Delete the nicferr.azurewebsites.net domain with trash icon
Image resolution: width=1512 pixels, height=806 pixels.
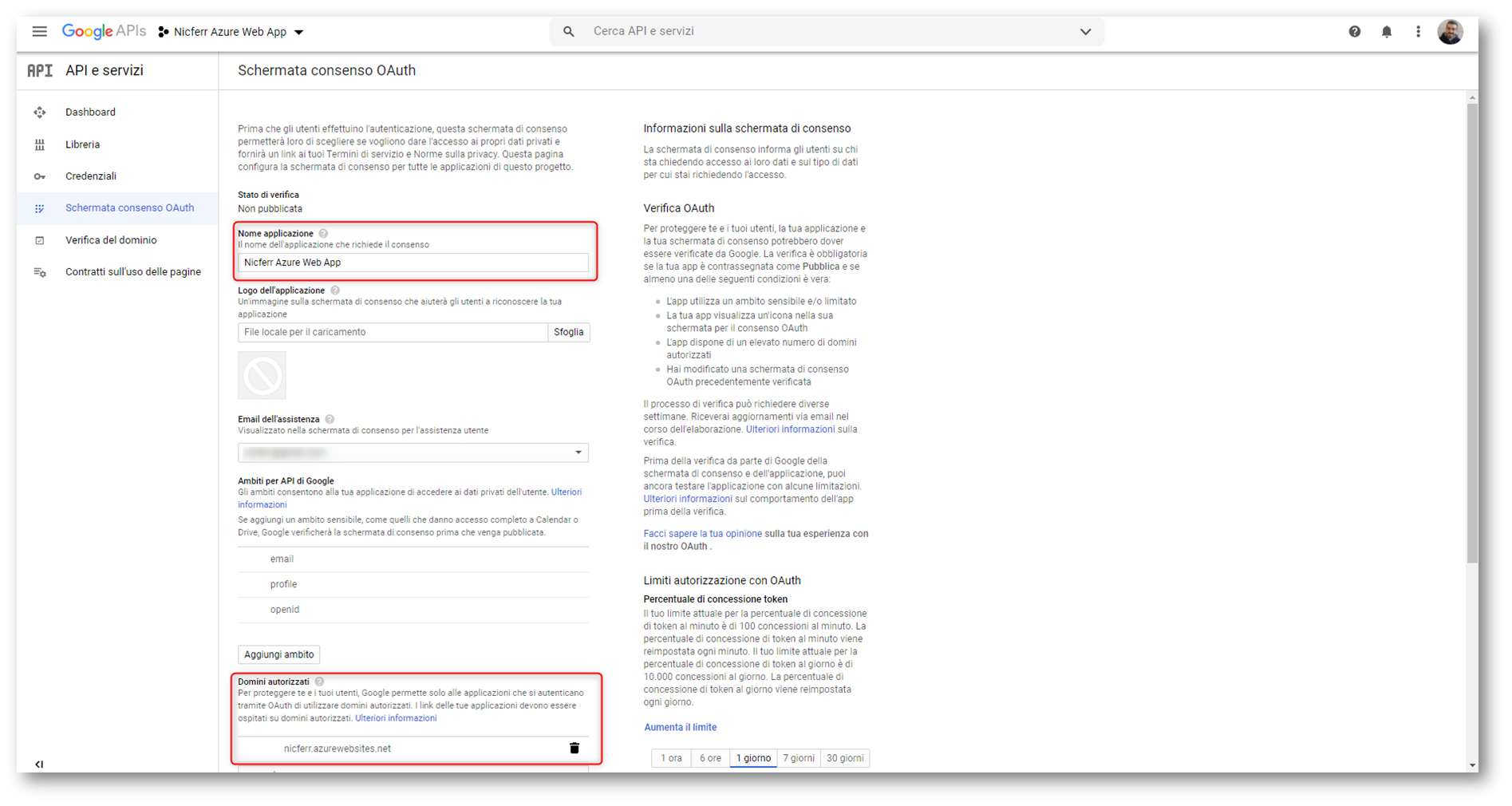574,749
